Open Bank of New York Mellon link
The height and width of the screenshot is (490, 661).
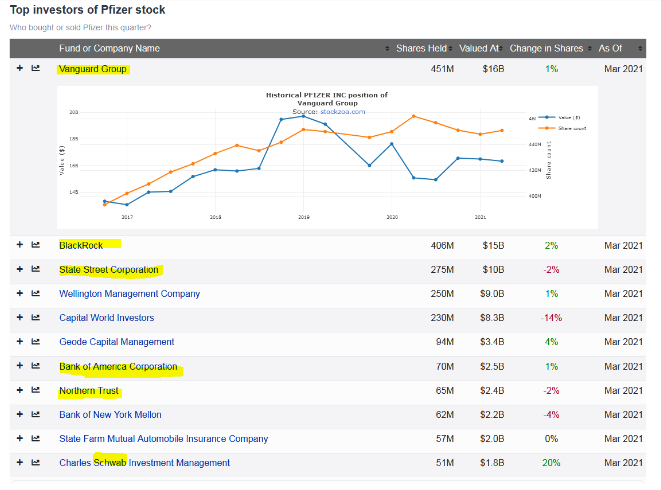tap(110, 415)
